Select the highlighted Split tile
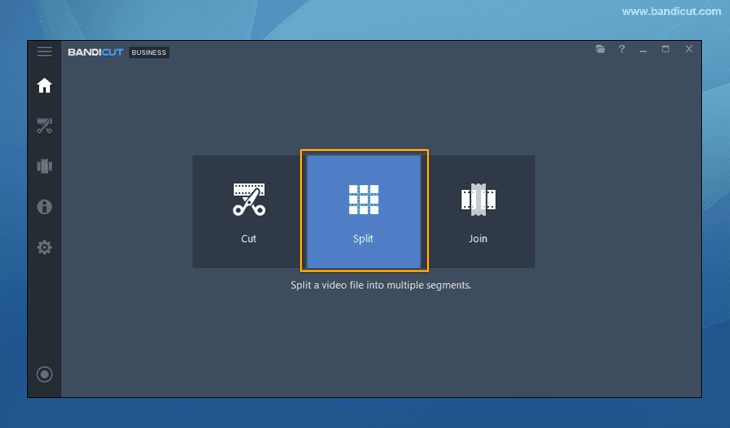Viewport: 730px width, 428px height. pos(364,211)
